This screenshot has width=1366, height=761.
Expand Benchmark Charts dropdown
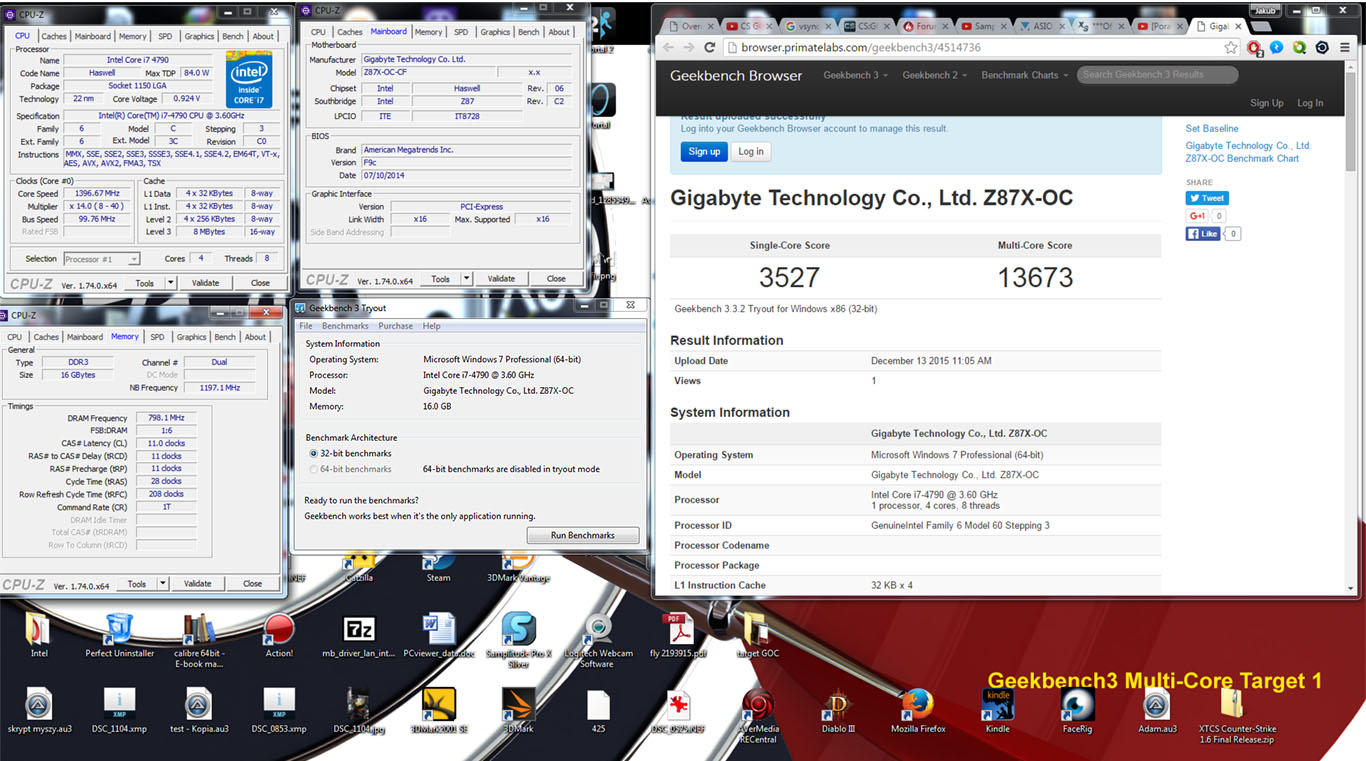[x=1024, y=75]
